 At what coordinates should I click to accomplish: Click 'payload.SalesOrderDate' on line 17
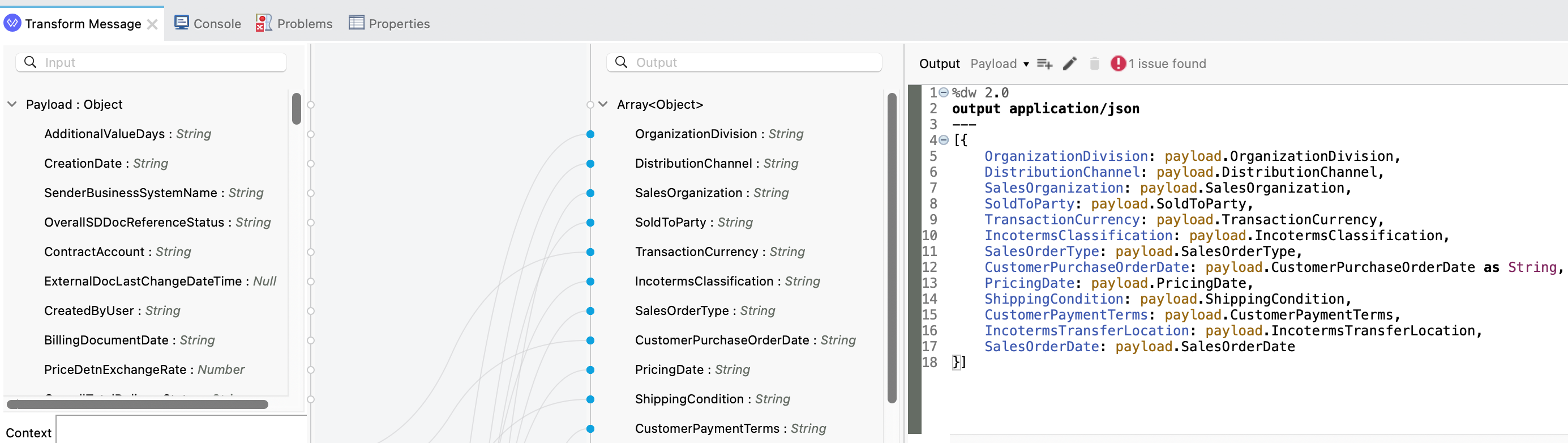pos(1205,346)
